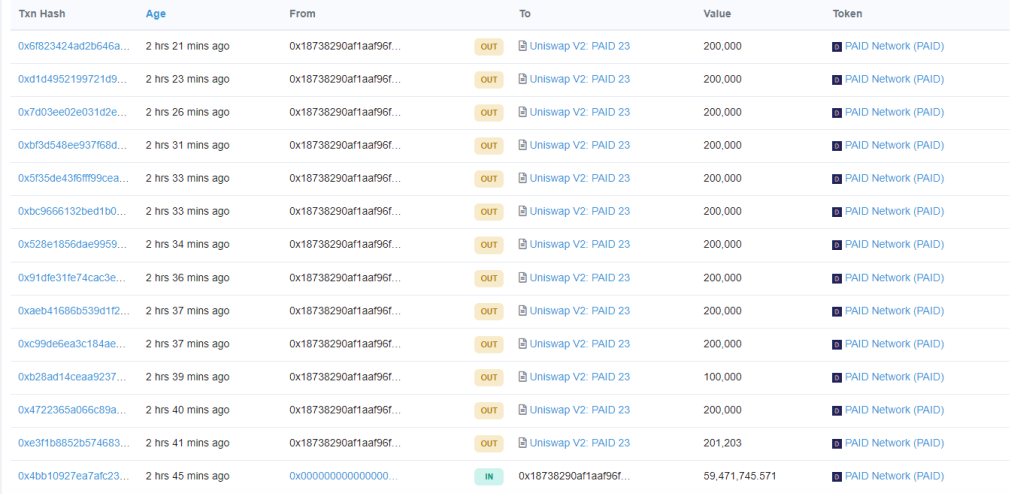Select the age text 2 hrs 36 mins ago
This screenshot has height=494, width=1014.
click(x=188, y=277)
